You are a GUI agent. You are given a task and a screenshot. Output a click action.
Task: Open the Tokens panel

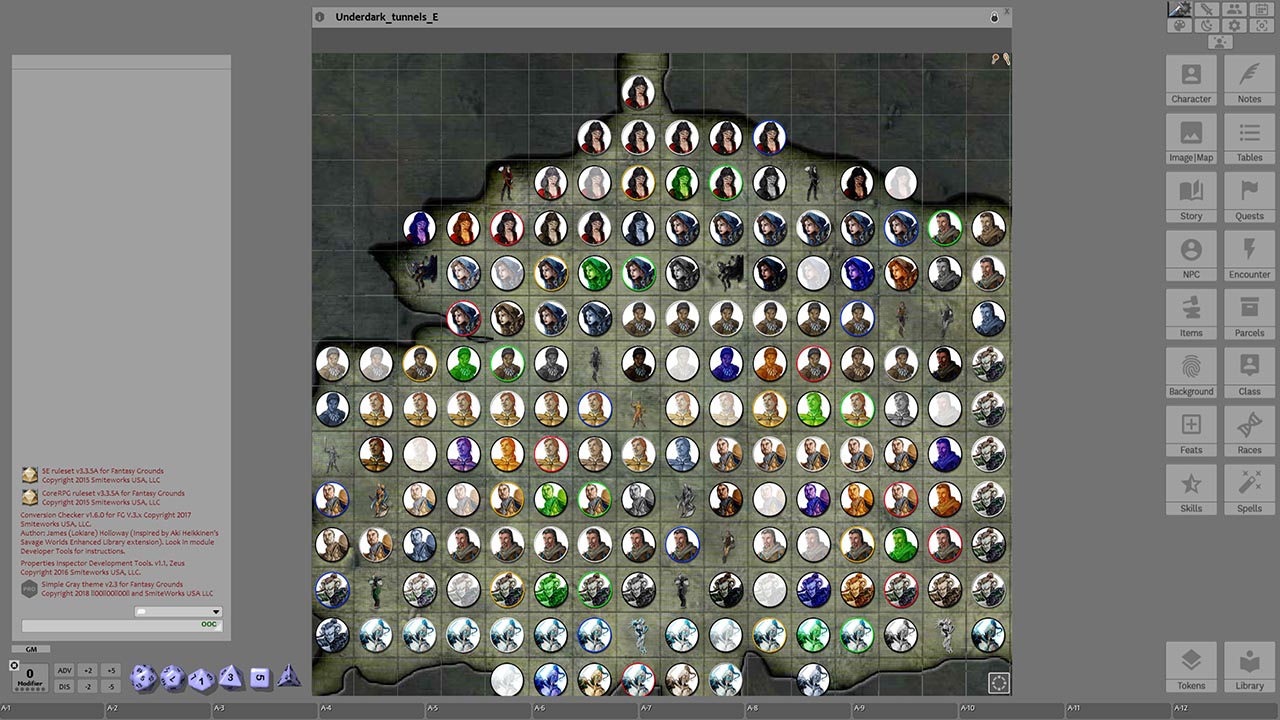coord(1191,667)
